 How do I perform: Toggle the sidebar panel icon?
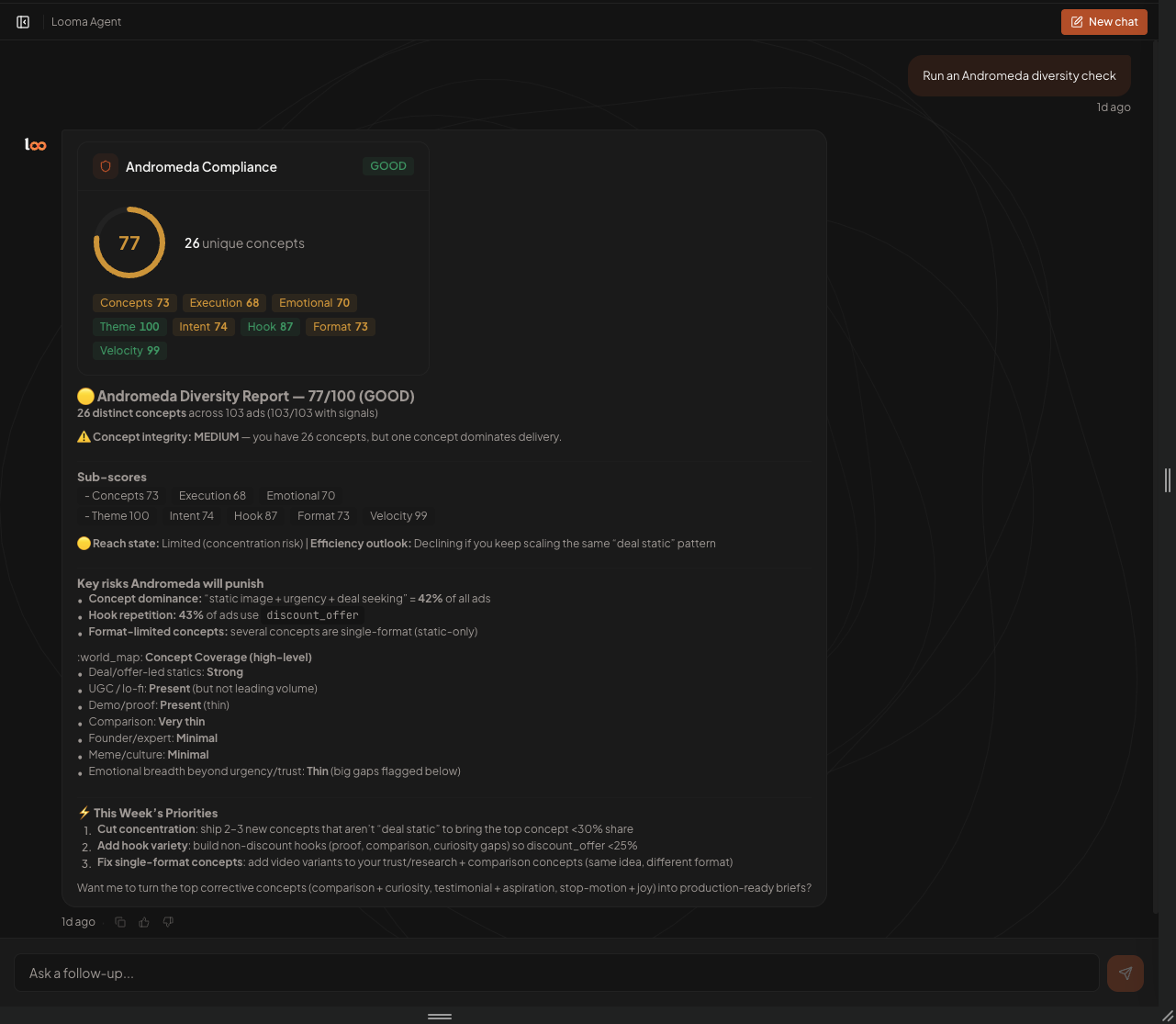[23, 22]
